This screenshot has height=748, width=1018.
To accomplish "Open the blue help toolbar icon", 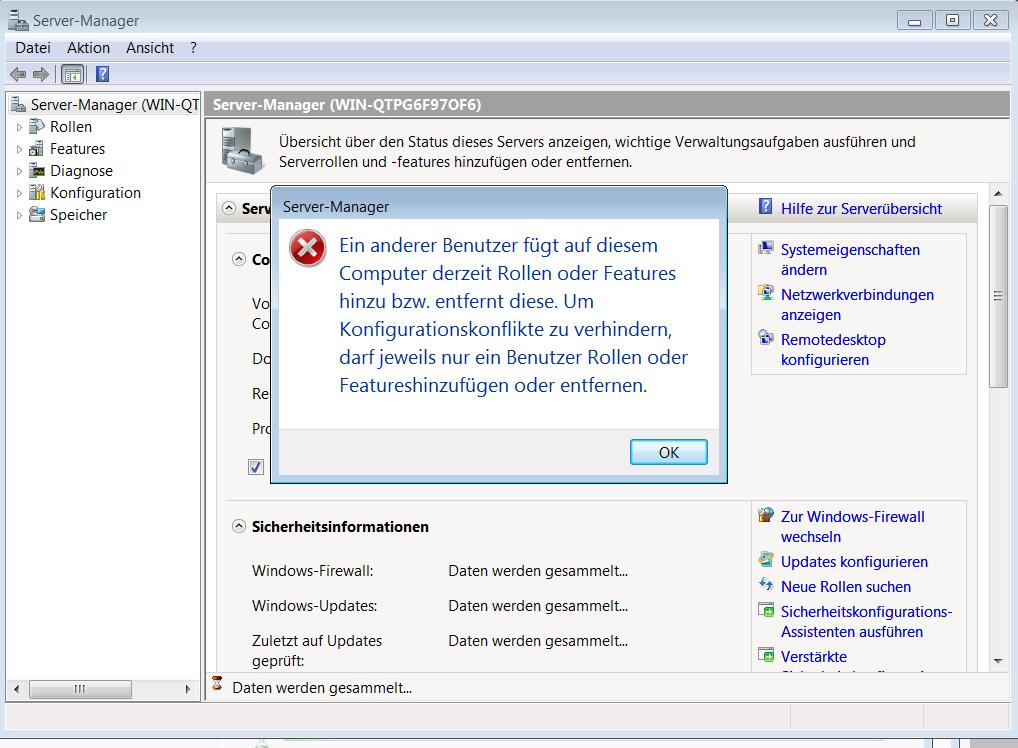I will click(x=103, y=74).
